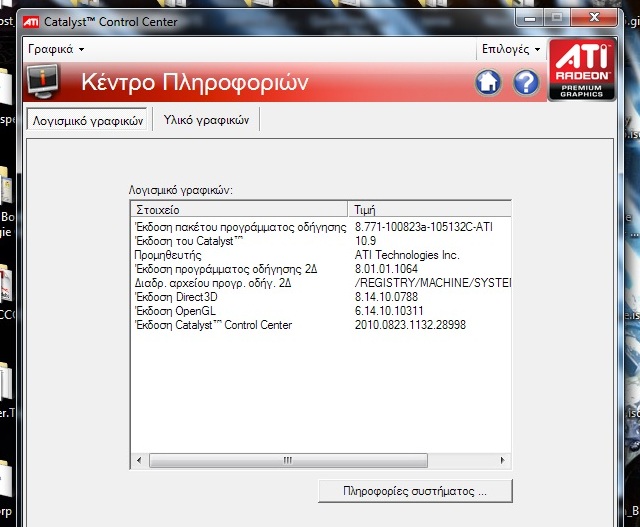Select the Έκδοση Catalyst Control Center row
The image size is (640, 527).
point(321,325)
